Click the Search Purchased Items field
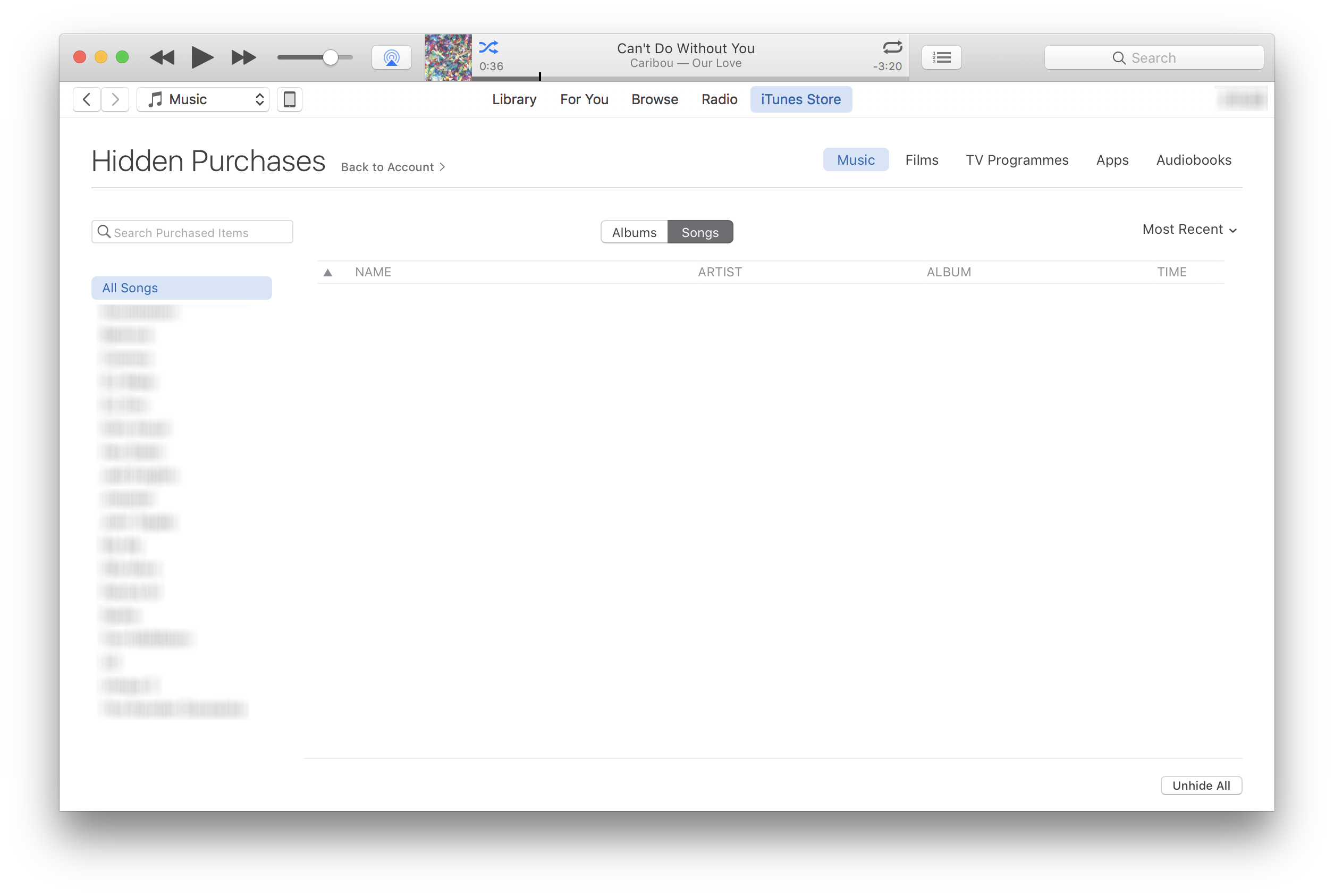The width and height of the screenshot is (1334, 896). 192,232
